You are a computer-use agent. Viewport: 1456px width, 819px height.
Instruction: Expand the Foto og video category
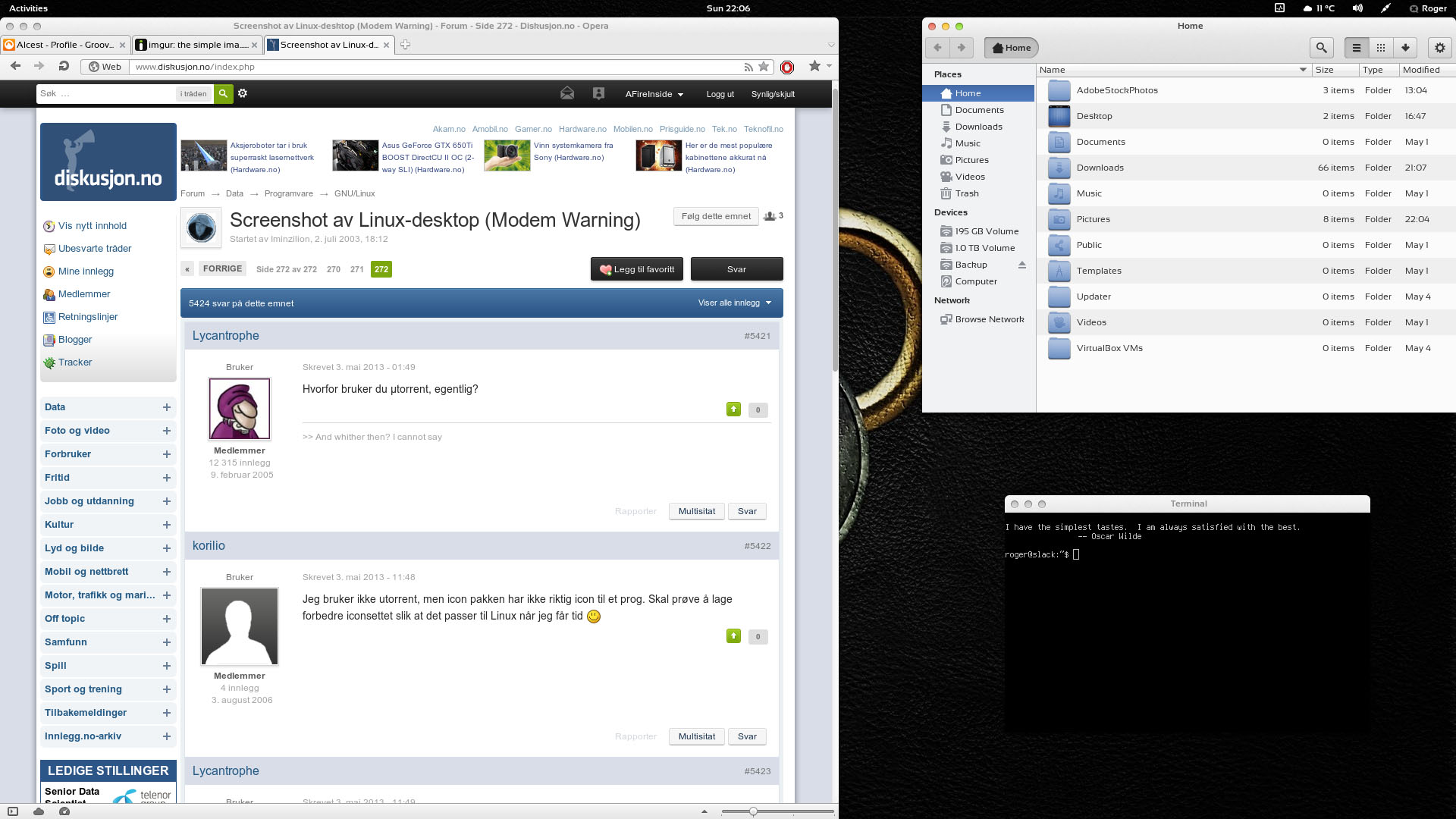[x=167, y=431]
